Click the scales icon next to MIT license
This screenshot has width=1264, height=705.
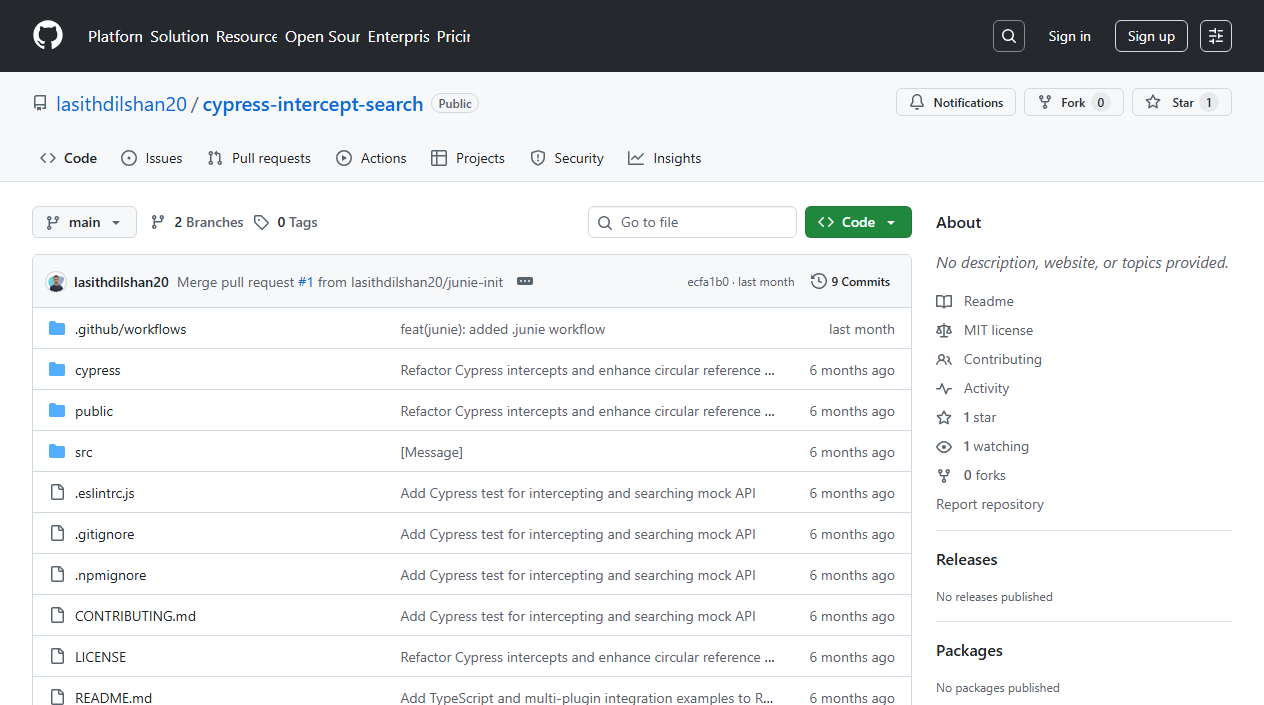(944, 330)
